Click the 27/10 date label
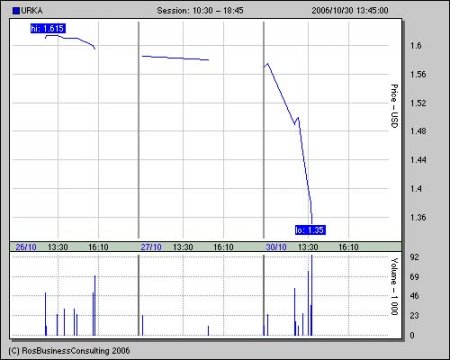450x360 pixels. coord(151,247)
